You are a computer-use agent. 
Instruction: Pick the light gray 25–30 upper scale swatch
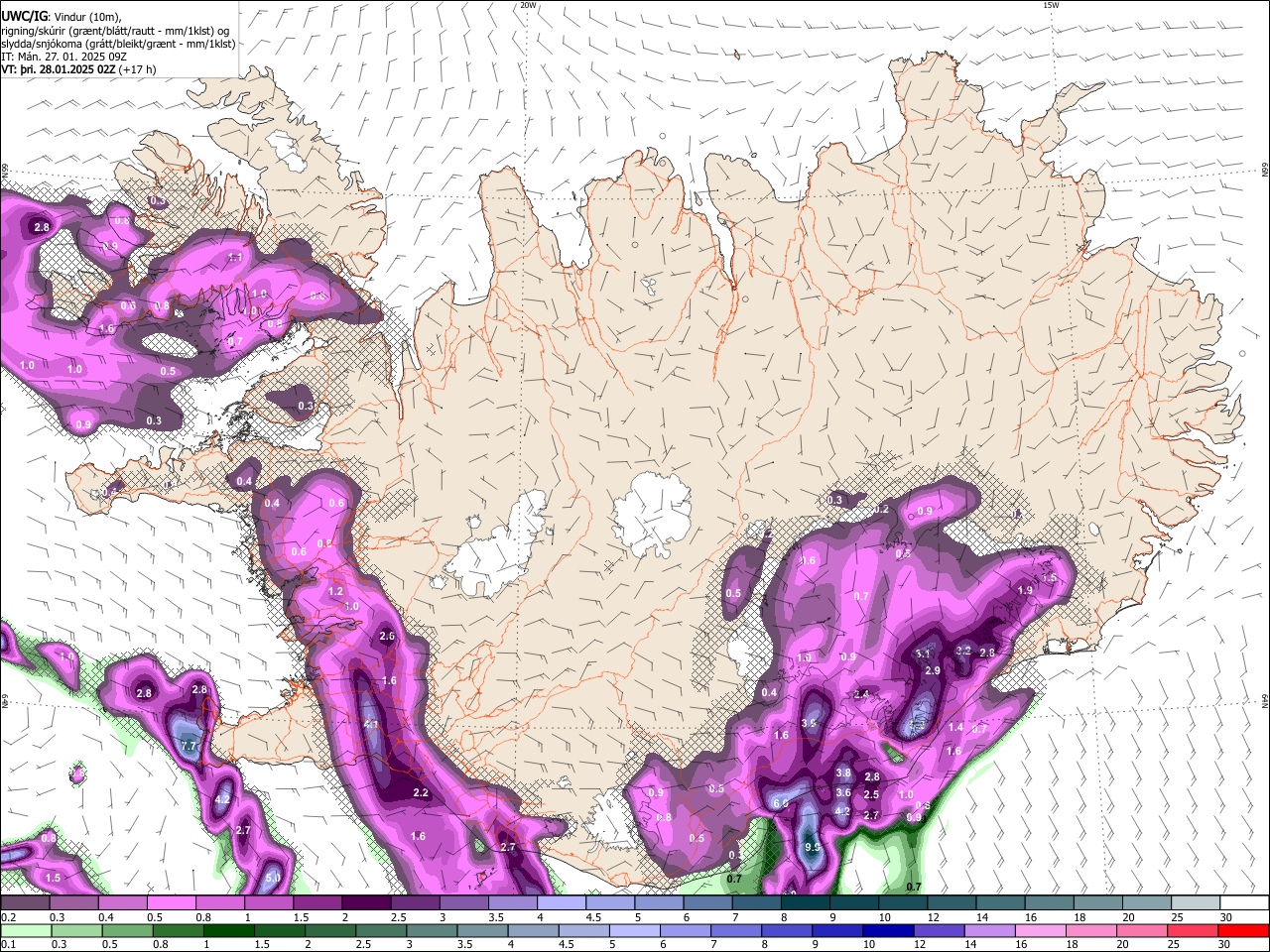[1196, 903]
